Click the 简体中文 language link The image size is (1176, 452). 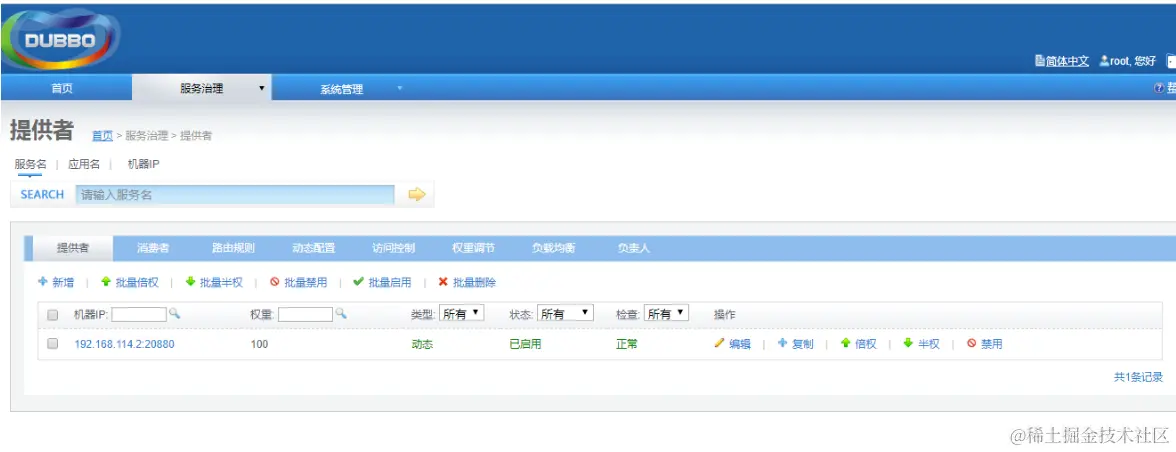tap(1067, 61)
